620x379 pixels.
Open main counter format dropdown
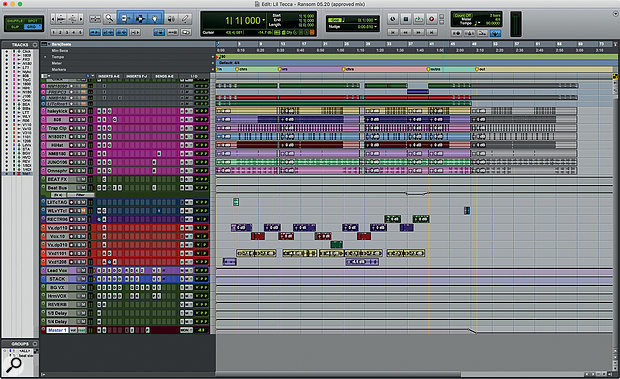coord(264,20)
